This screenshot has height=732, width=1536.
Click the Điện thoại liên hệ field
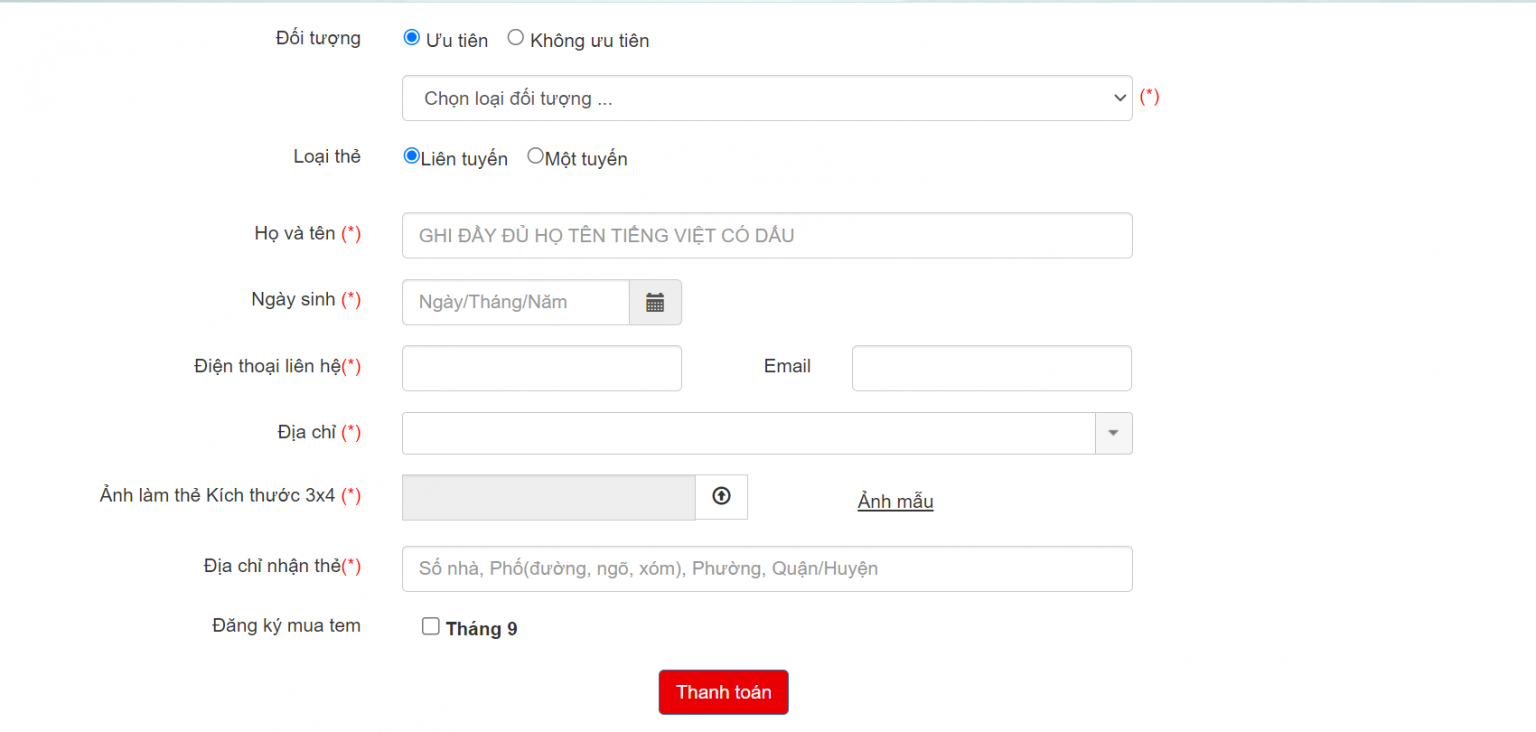click(x=541, y=368)
